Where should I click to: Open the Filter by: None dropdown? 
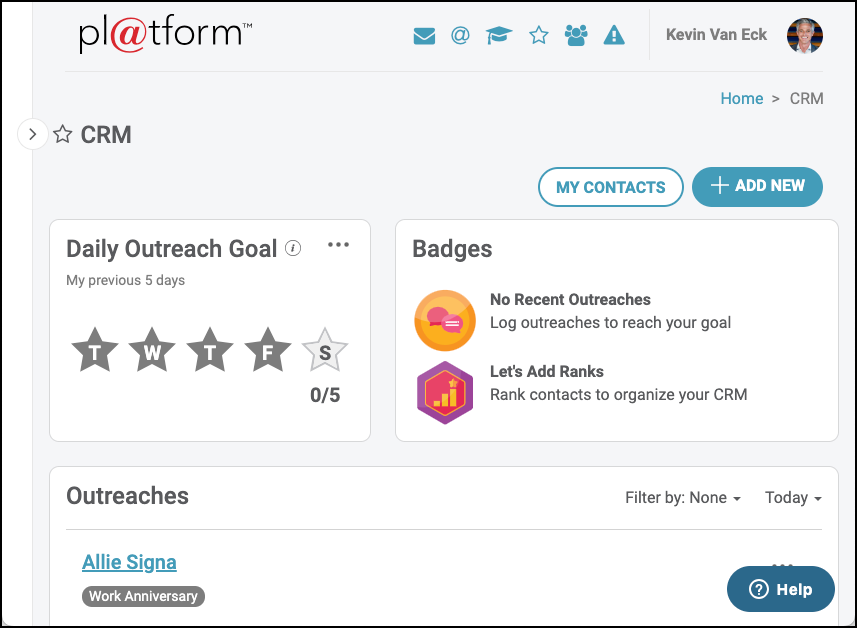pyautogui.click(x=682, y=498)
